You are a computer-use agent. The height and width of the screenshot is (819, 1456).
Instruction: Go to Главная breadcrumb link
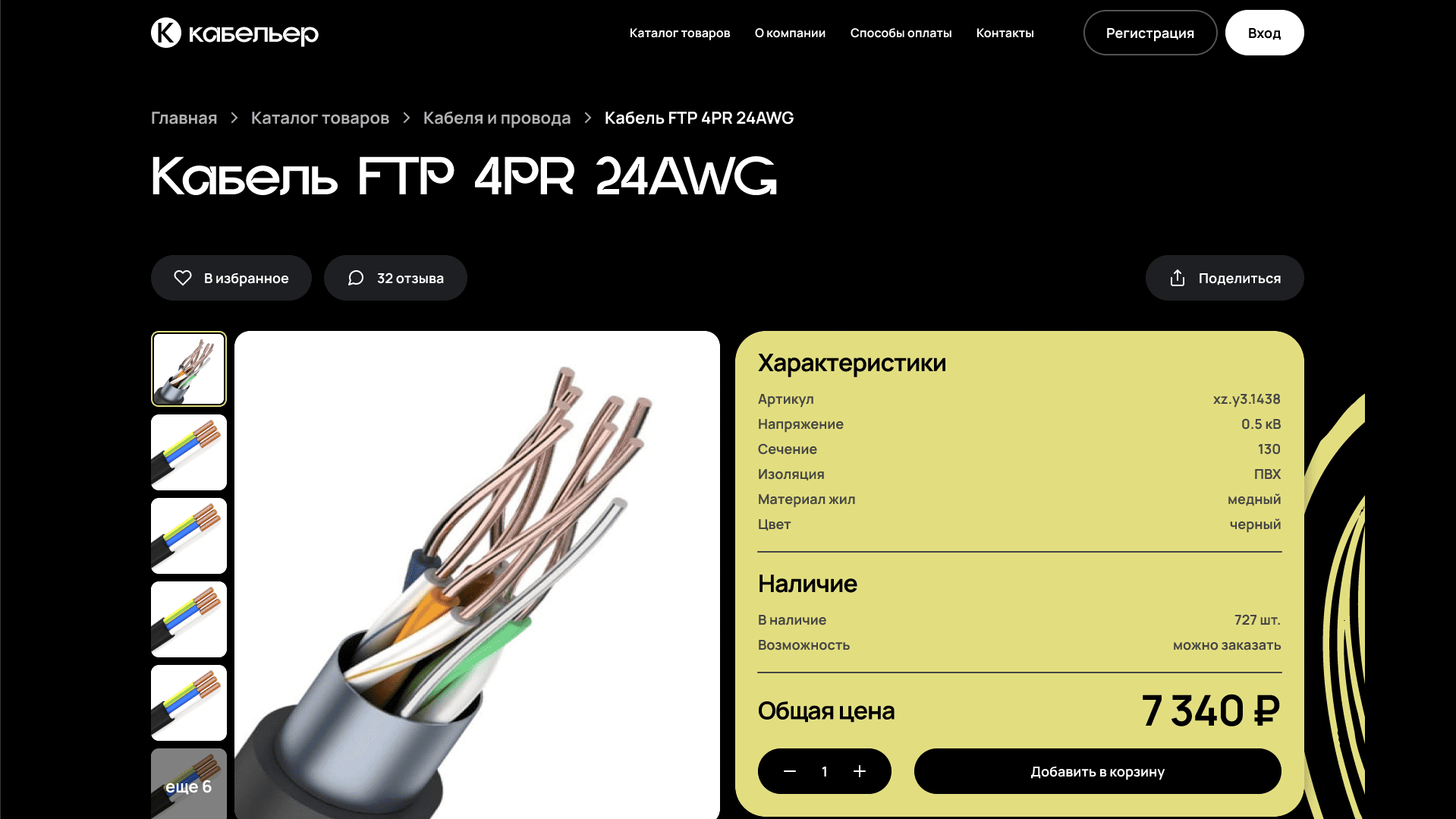point(184,118)
